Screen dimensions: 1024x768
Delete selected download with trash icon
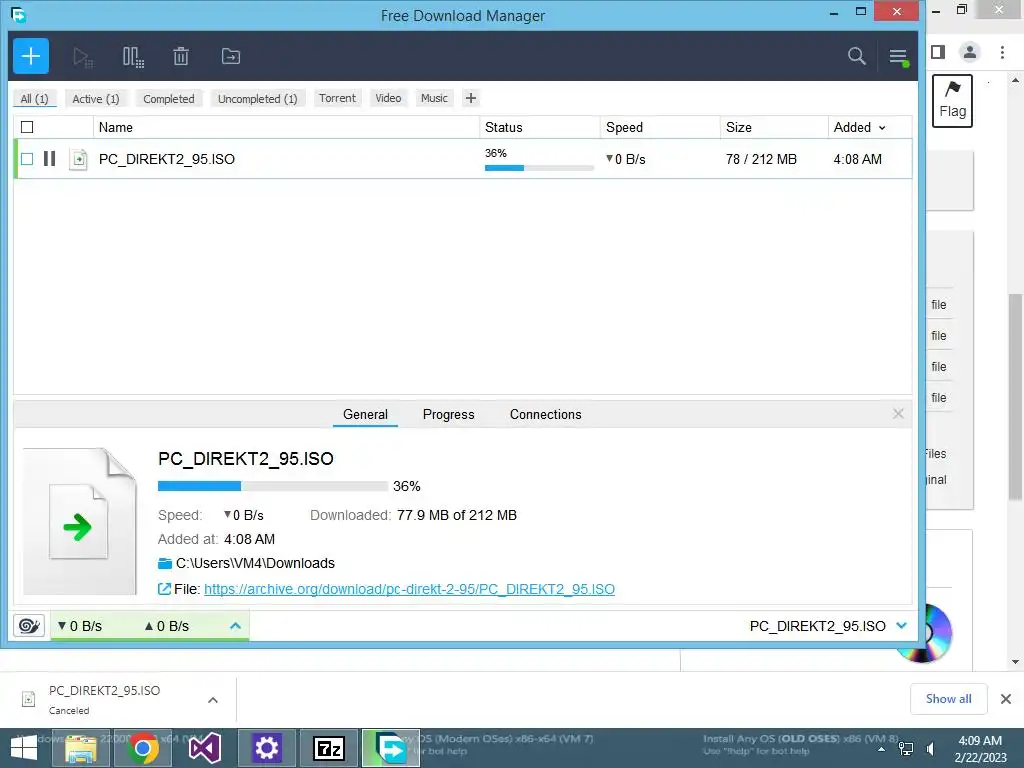point(181,56)
